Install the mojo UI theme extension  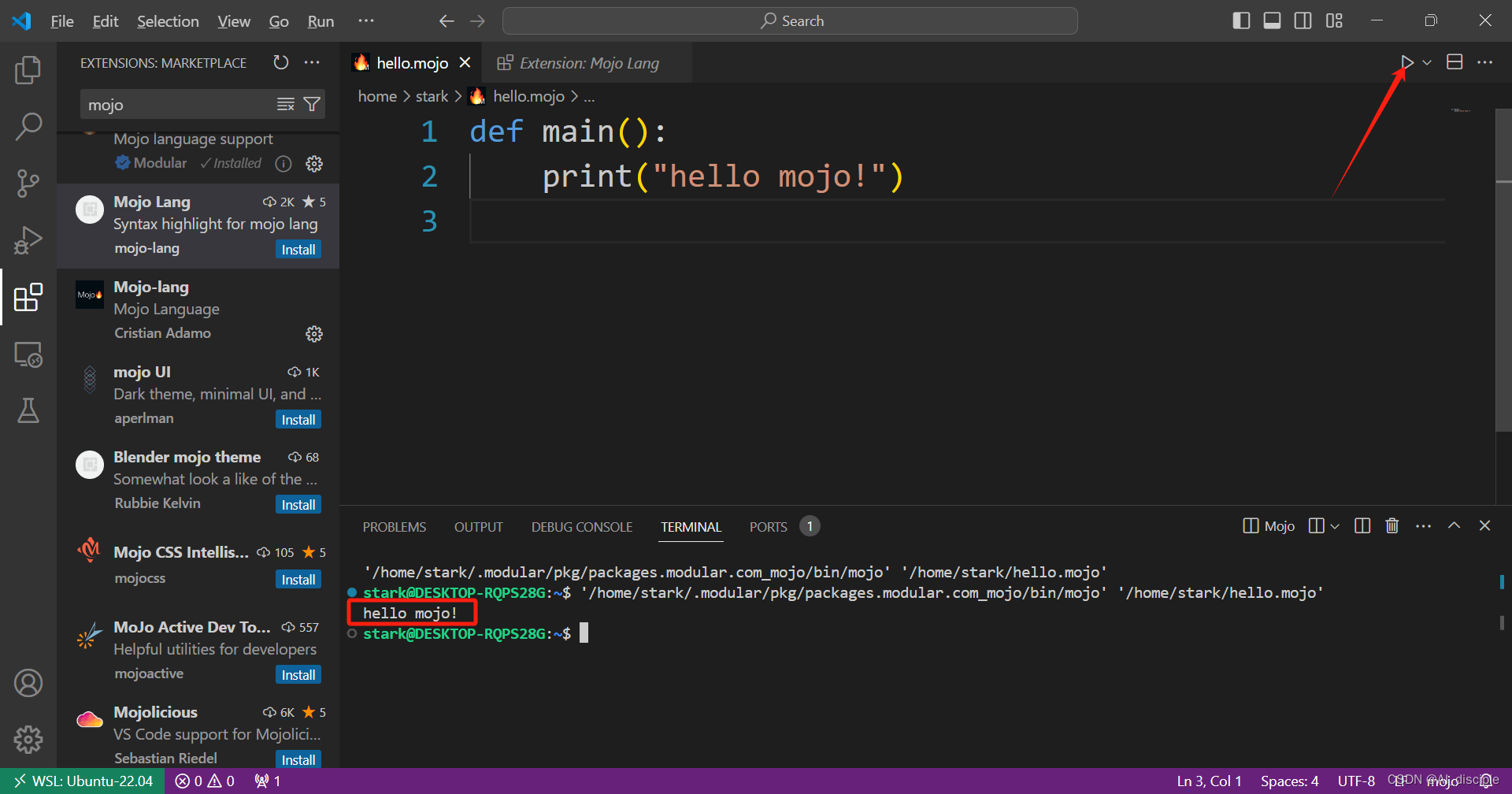[x=298, y=420]
